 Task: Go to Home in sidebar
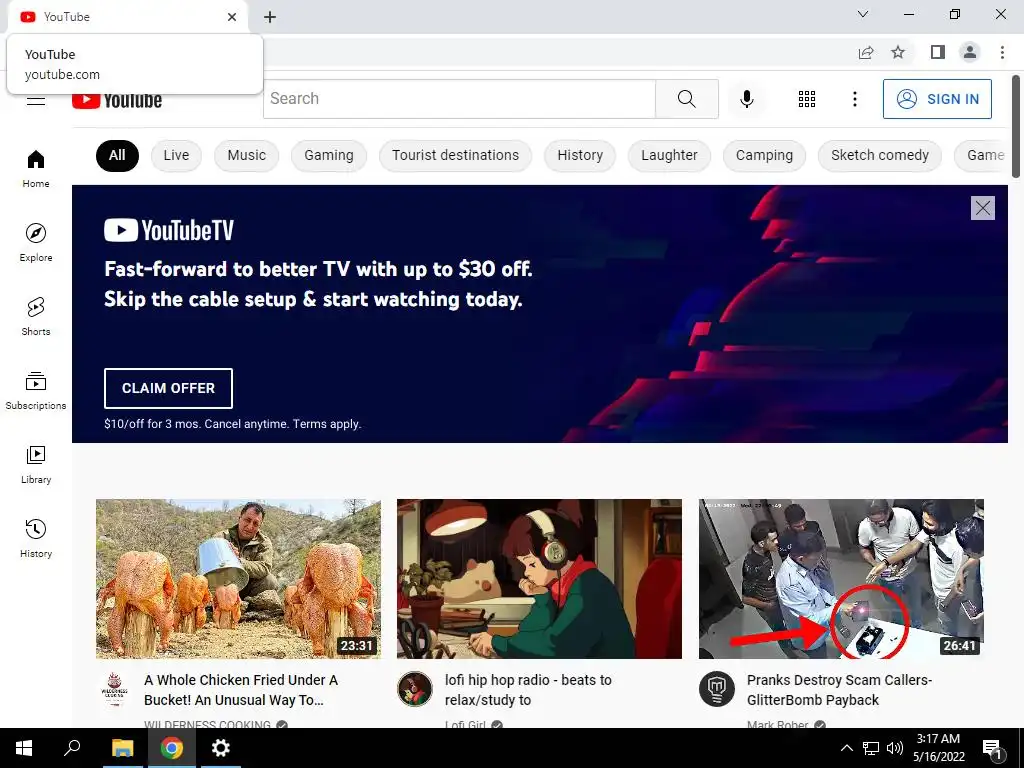(x=36, y=168)
